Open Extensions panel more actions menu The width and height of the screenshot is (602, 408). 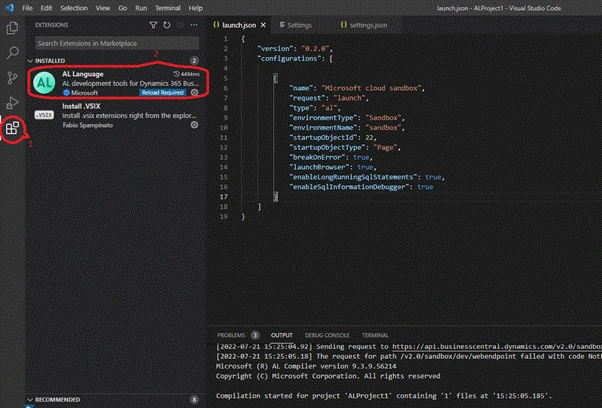[x=194, y=25]
